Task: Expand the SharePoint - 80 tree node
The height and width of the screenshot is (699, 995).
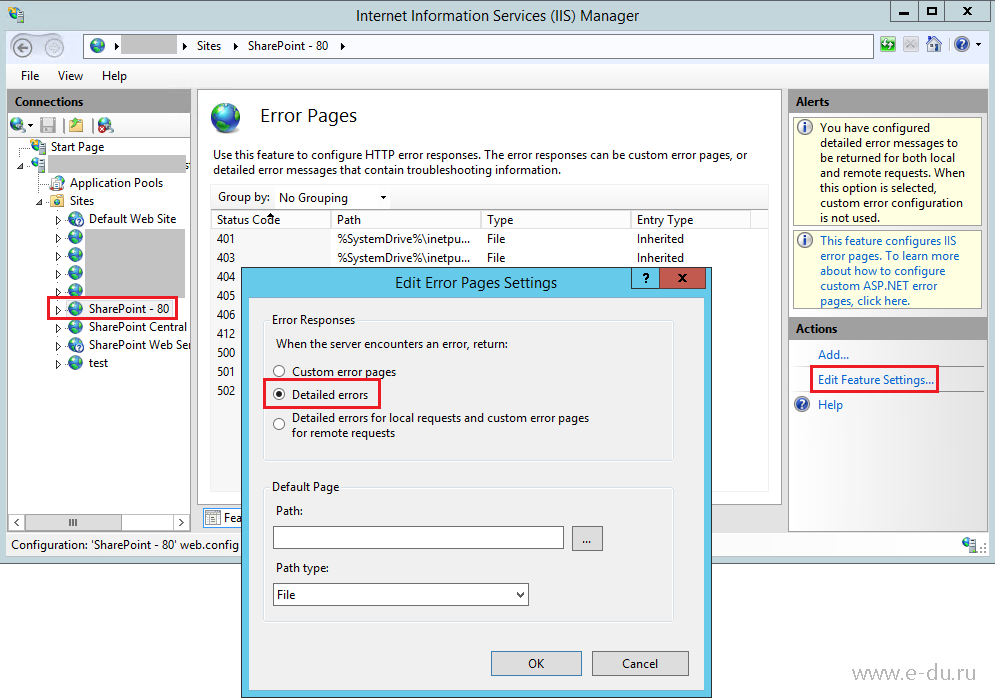Action: click(x=58, y=308)
